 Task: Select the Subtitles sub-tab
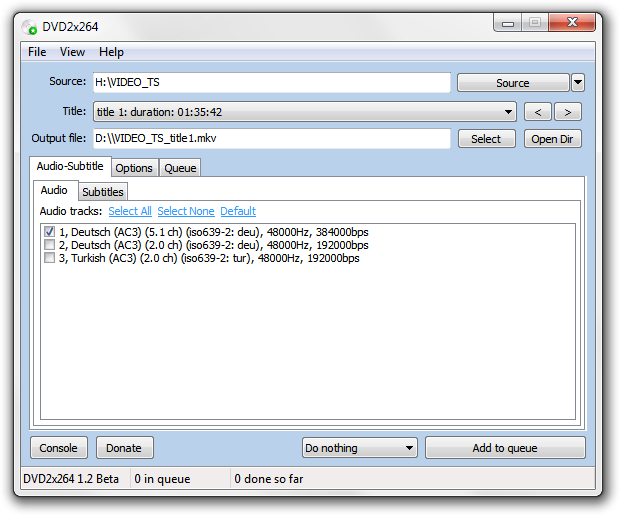click(103, 192)
